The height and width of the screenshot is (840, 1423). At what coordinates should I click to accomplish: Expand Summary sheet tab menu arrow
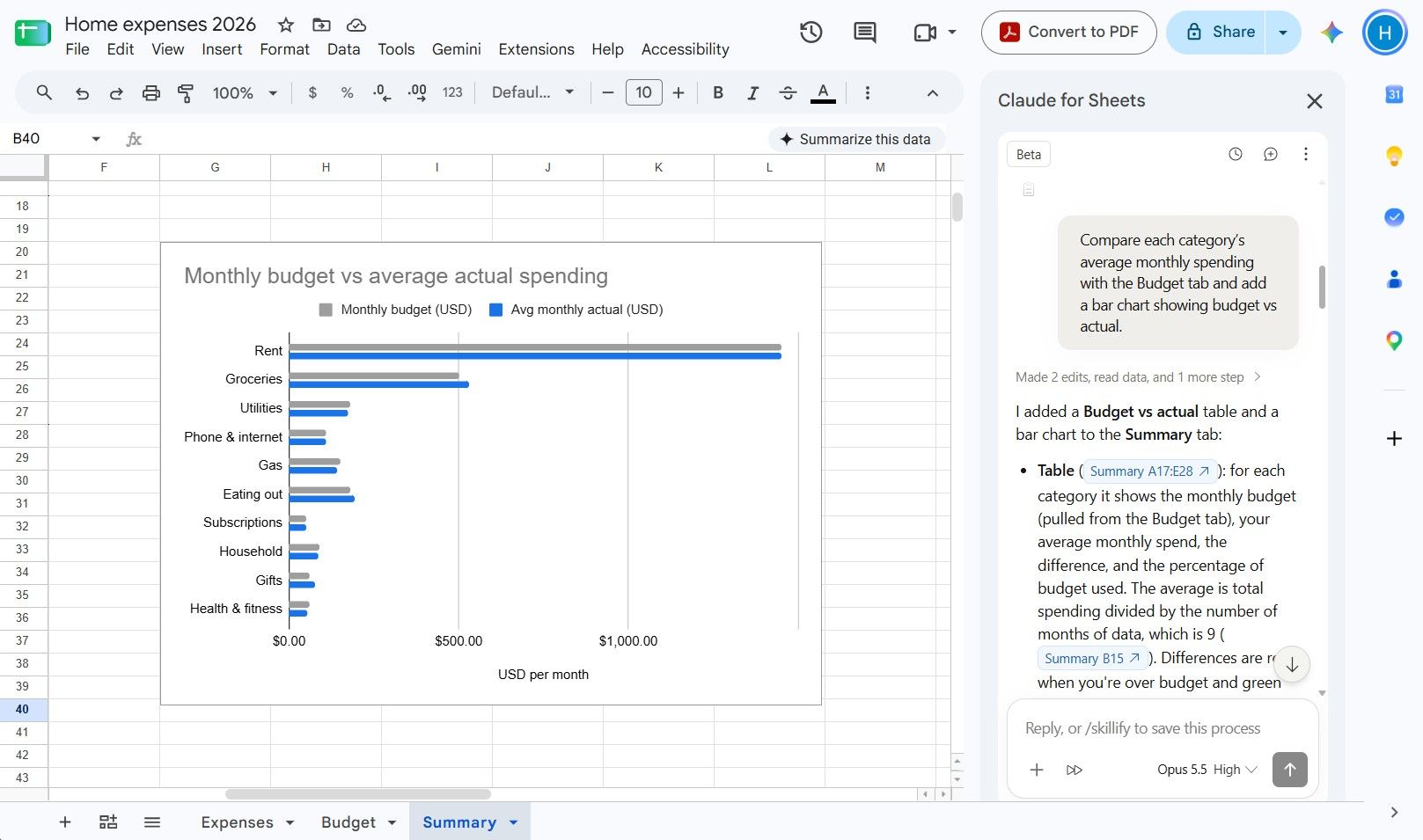(x=514, y=822)
